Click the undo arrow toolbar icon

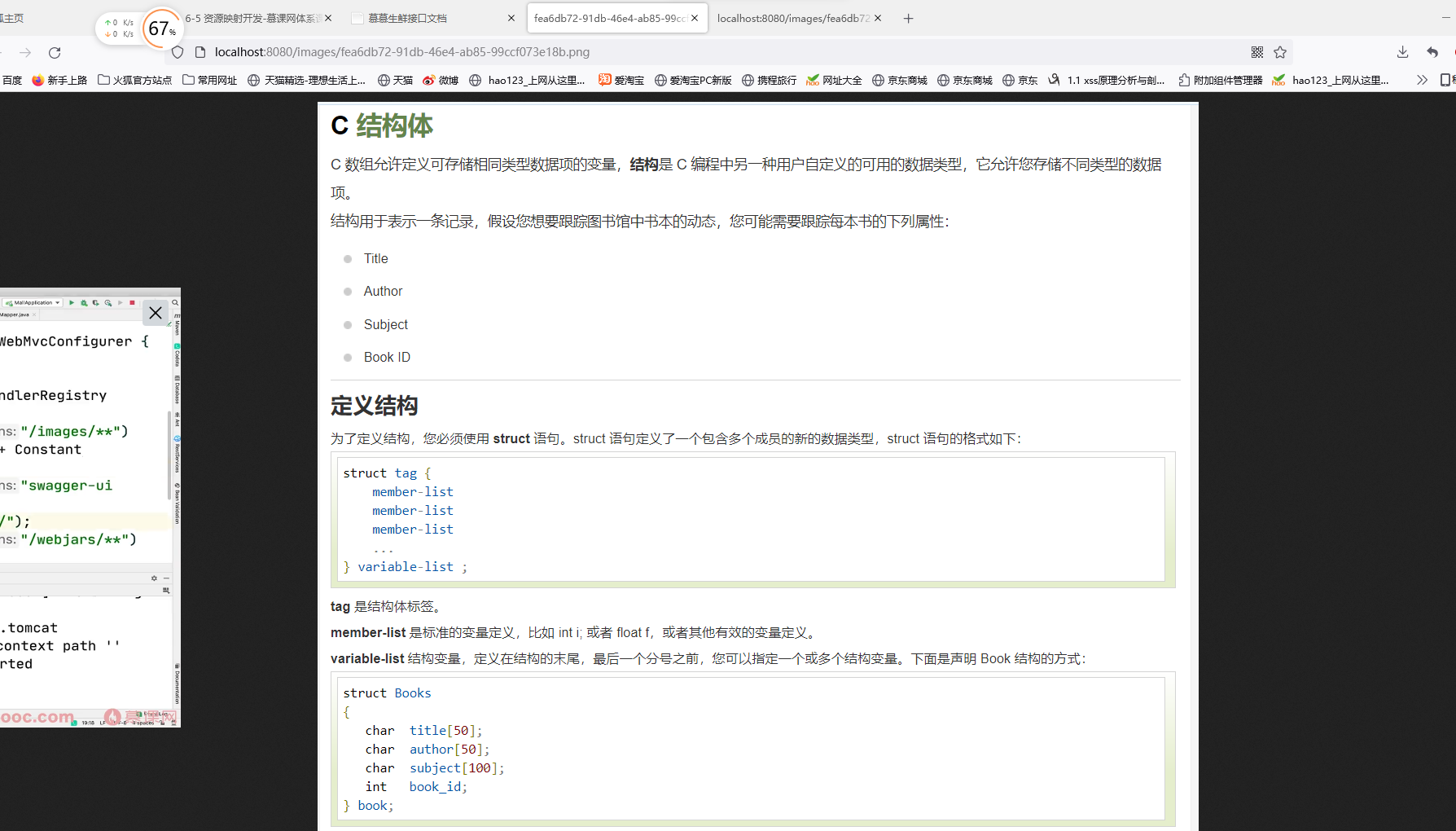(x=1432, y=52)
